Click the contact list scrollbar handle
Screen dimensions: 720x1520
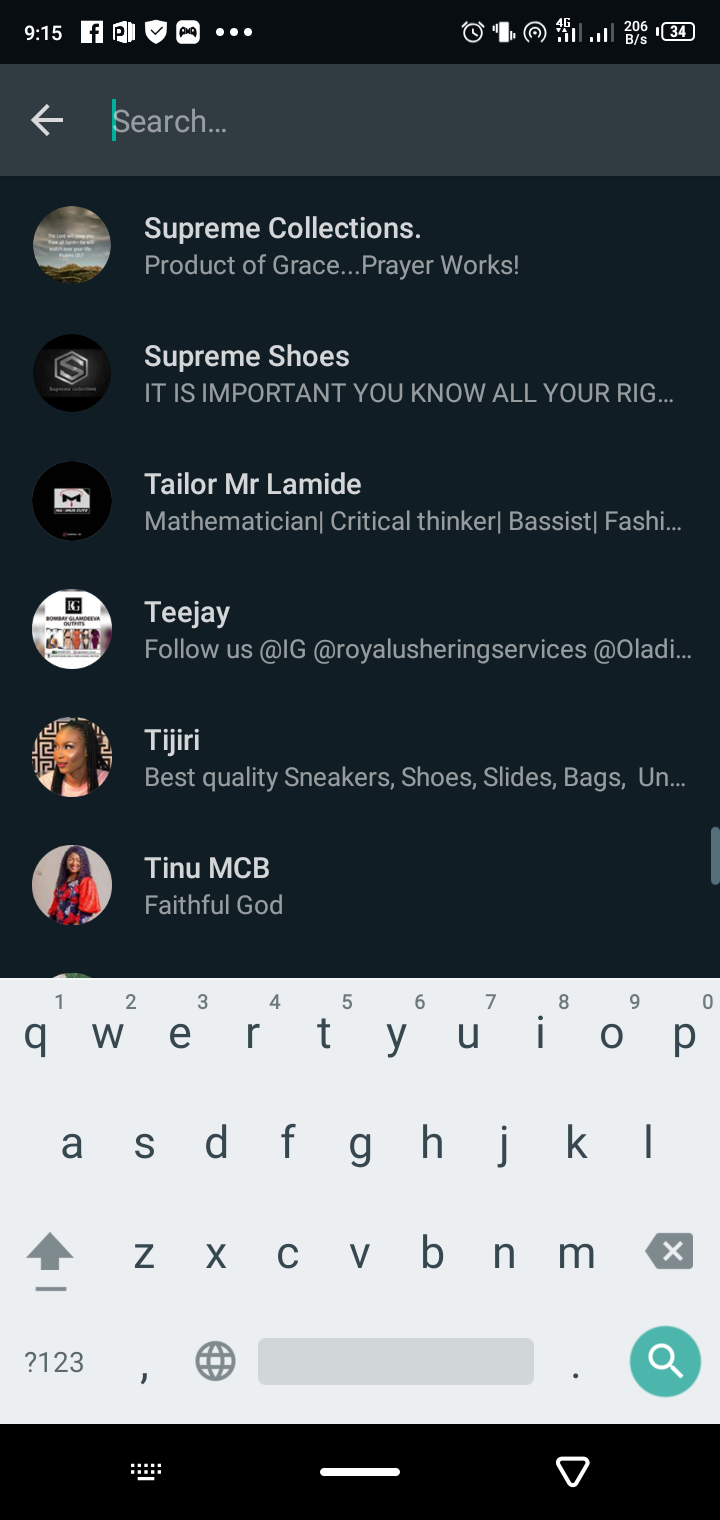click(715, 855)
